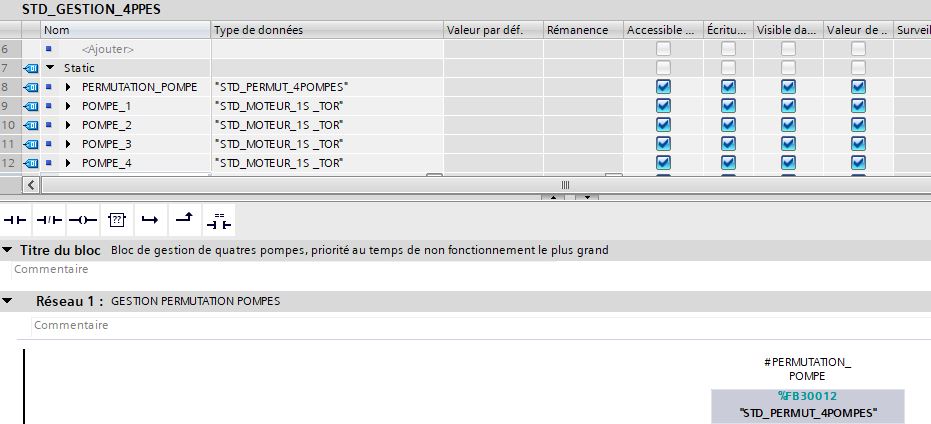
Task: Insert the comparison contact from the toolbar
Action: 219,220
